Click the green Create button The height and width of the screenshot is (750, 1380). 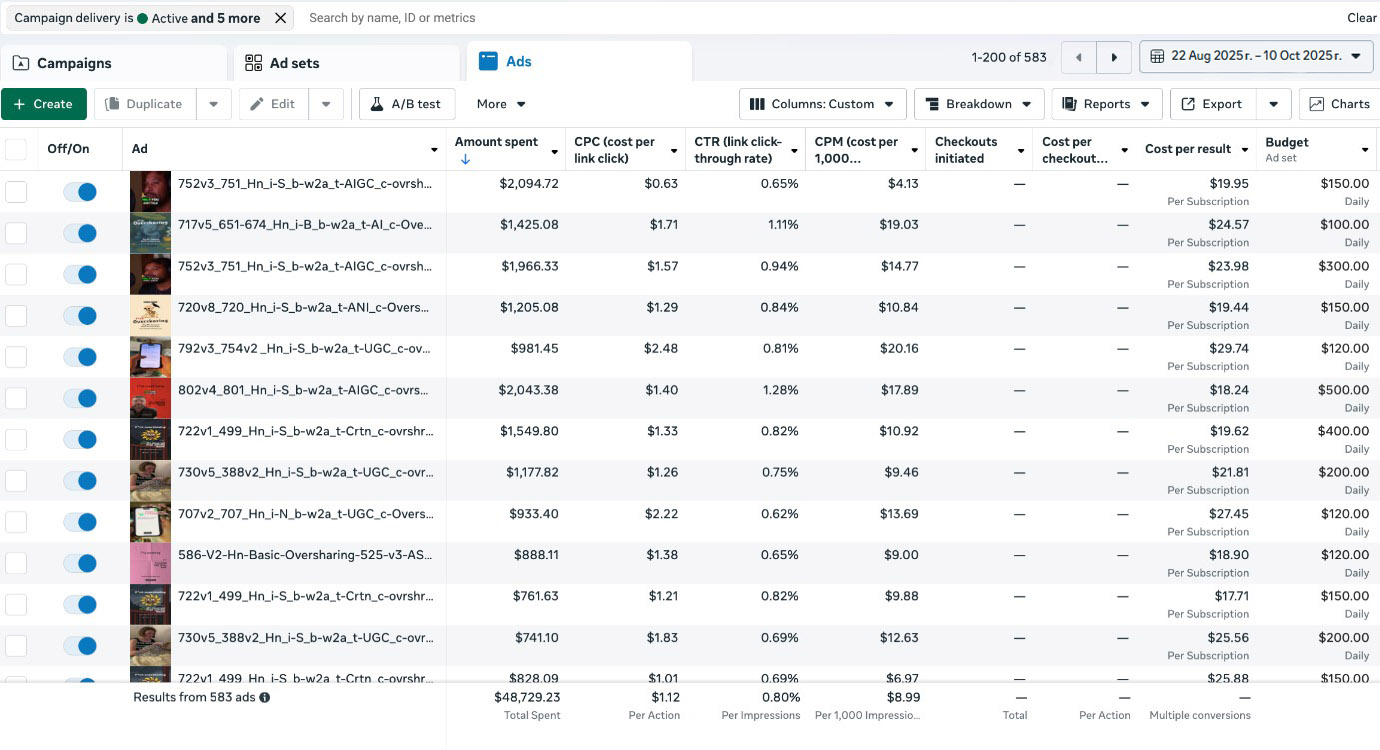point(43,104)
